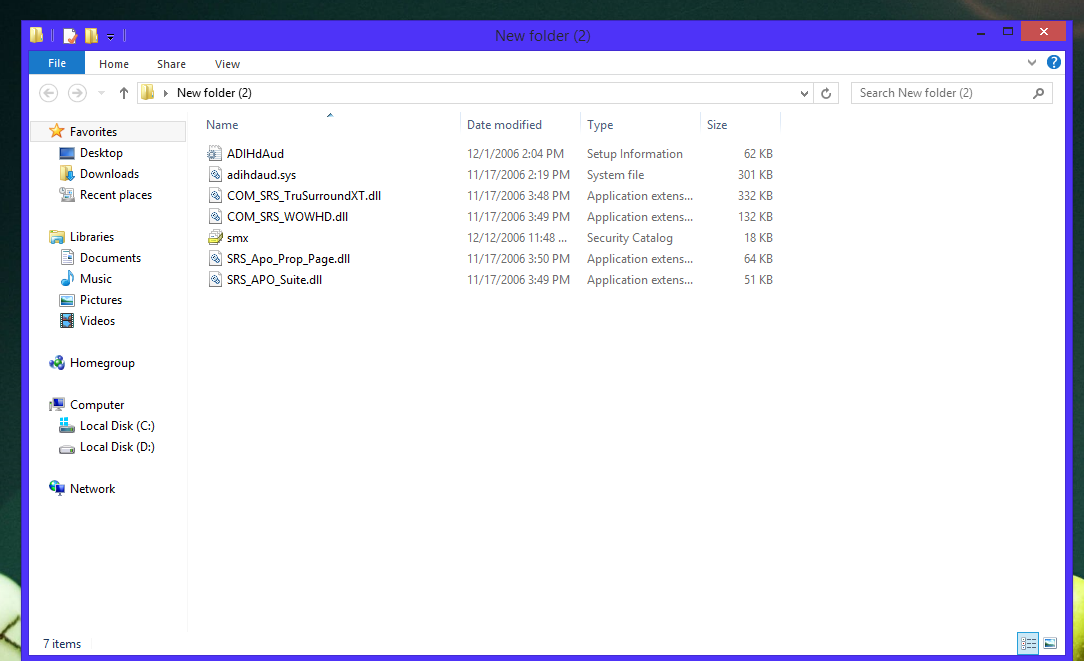This screenshot has width=1084, height=661.
Task: Click the file name smx
Action: tap(237, 238)
